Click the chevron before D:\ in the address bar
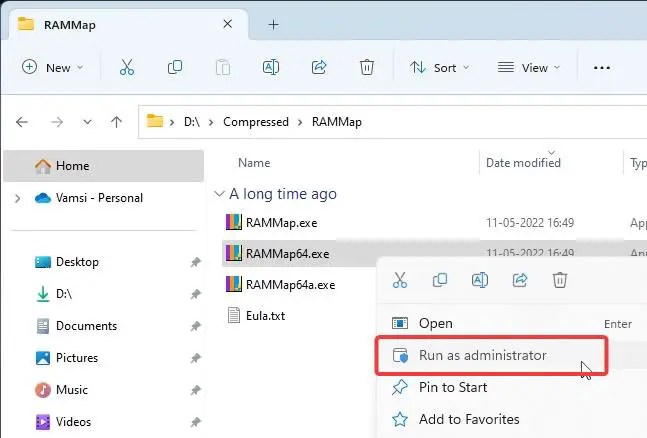 (x=172, y=122)
